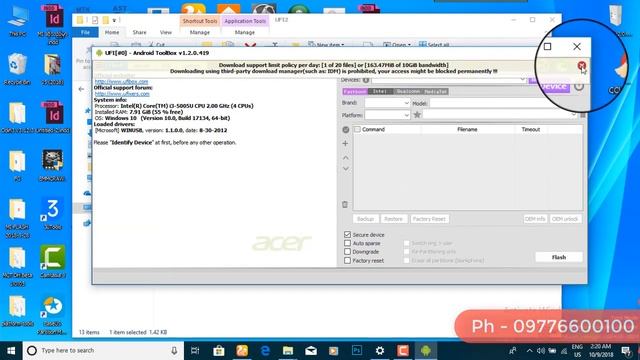The width and height of the screenshot is (640, 360).
Task: Click the OEM unlock button
Action: 565,219
